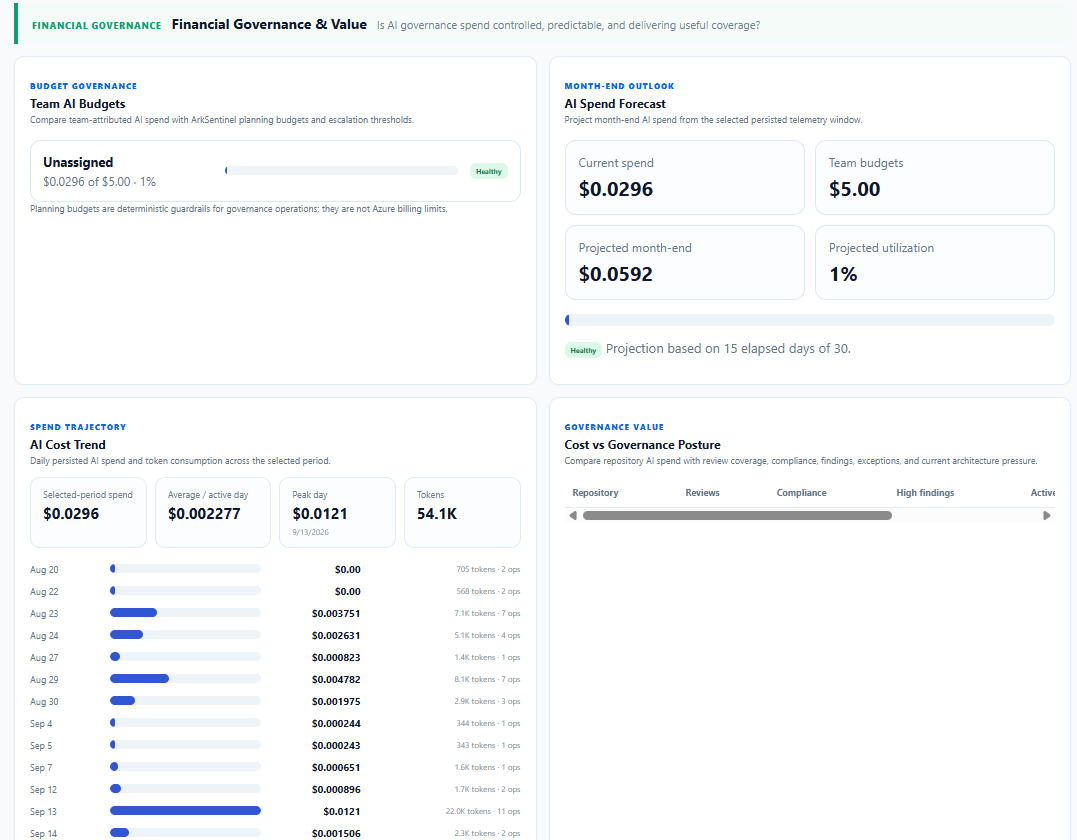
Task: Click '22.0K tokens · 11 ops' text
Action: (483, 811)
